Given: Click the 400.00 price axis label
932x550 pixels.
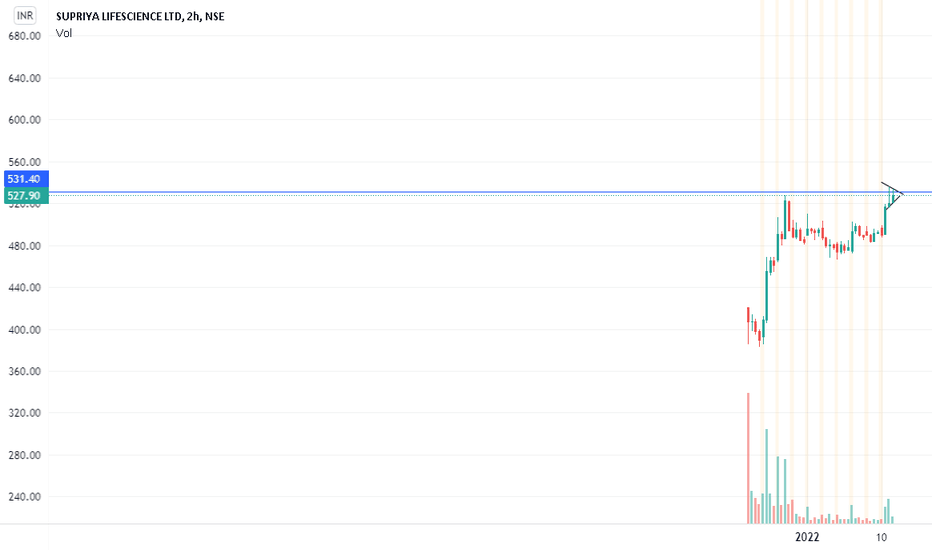Looking at the screenshot, I should pos(24,330).
